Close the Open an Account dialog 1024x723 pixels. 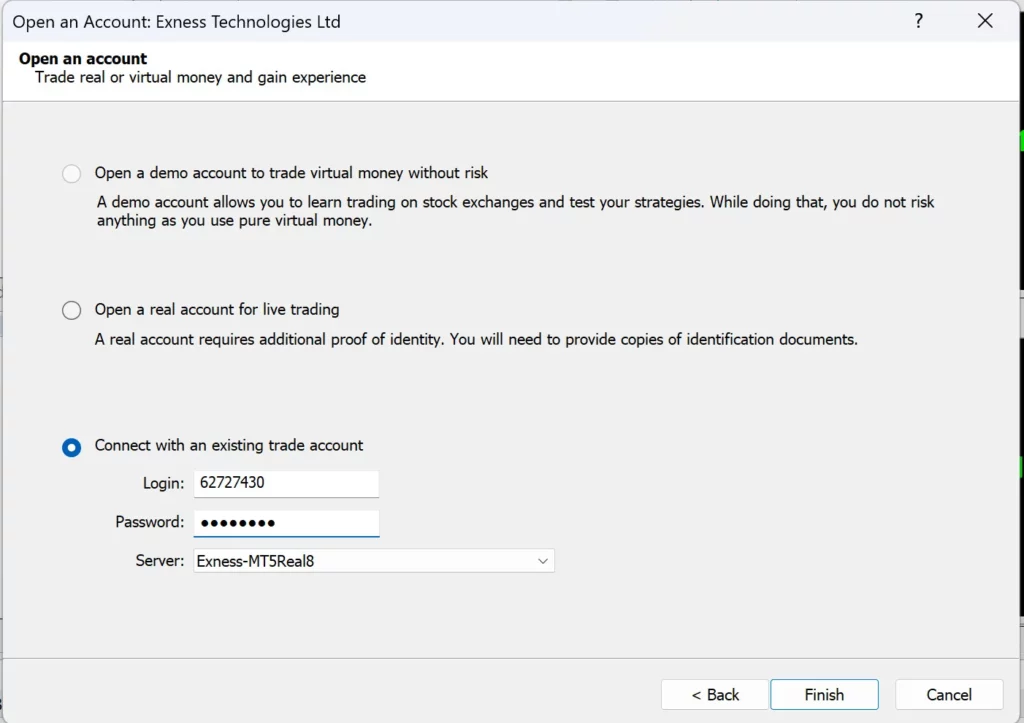[x=985, y=21]
